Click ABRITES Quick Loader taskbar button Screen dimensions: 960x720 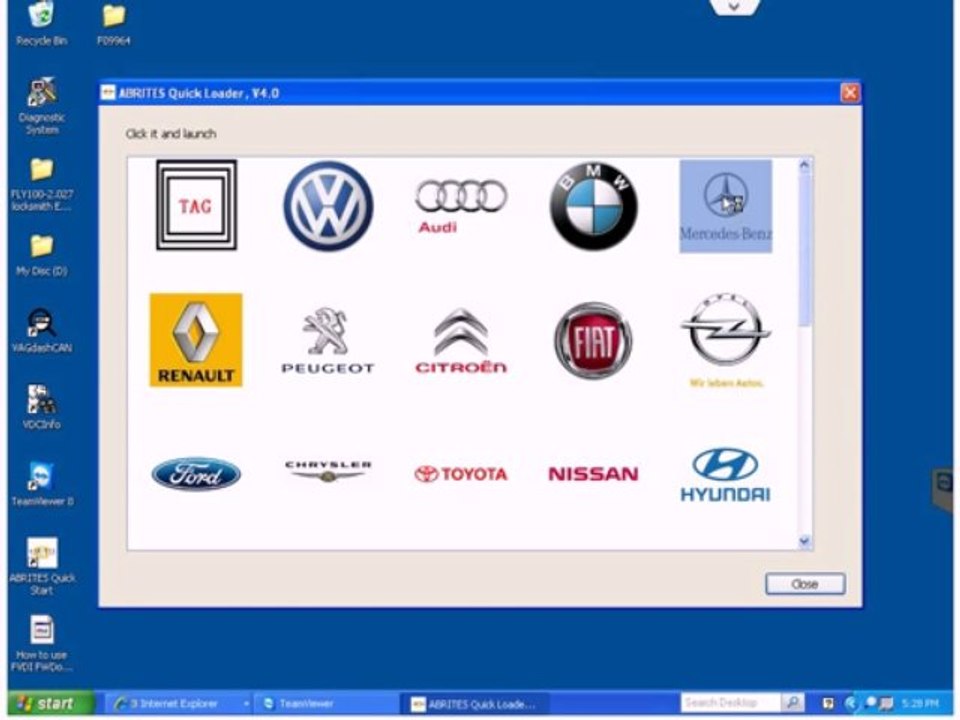pyautogui.click(x=473, y=704)
